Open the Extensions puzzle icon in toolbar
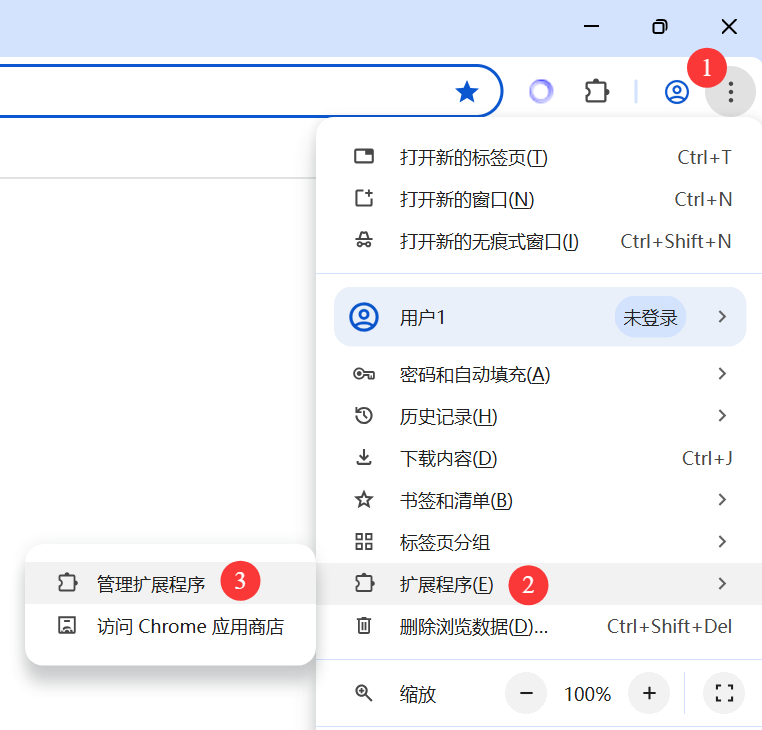 click(597, 93)
